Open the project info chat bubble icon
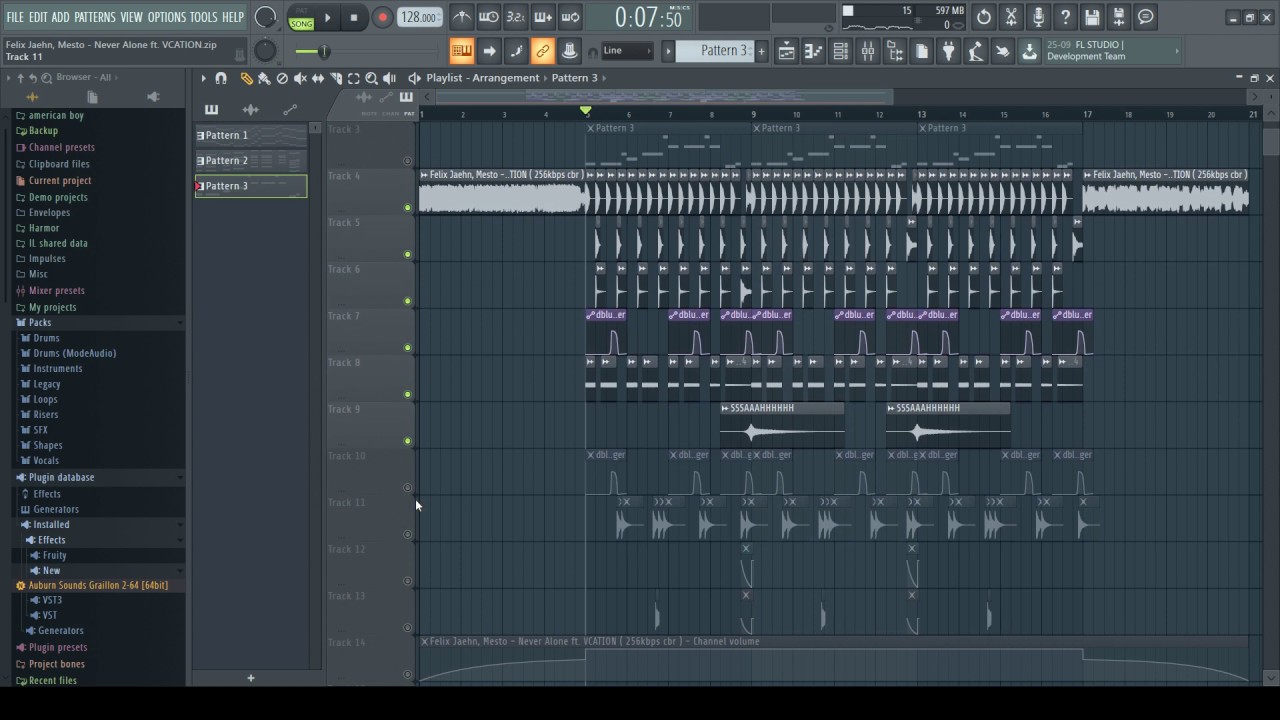This screenshot has height=720, width=1280. 1146,17
